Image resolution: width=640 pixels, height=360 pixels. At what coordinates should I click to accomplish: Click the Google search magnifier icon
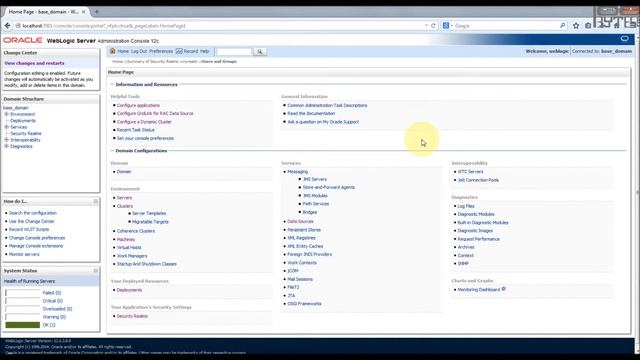tap(563, 25)
